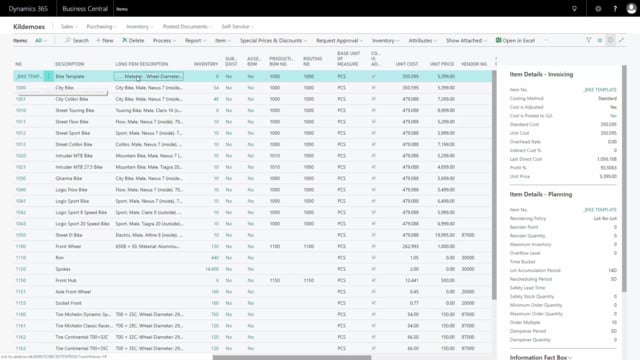
Task: Toggle Cost Is Adjusted check for Qharma Bike
Action: coord(373,178)
